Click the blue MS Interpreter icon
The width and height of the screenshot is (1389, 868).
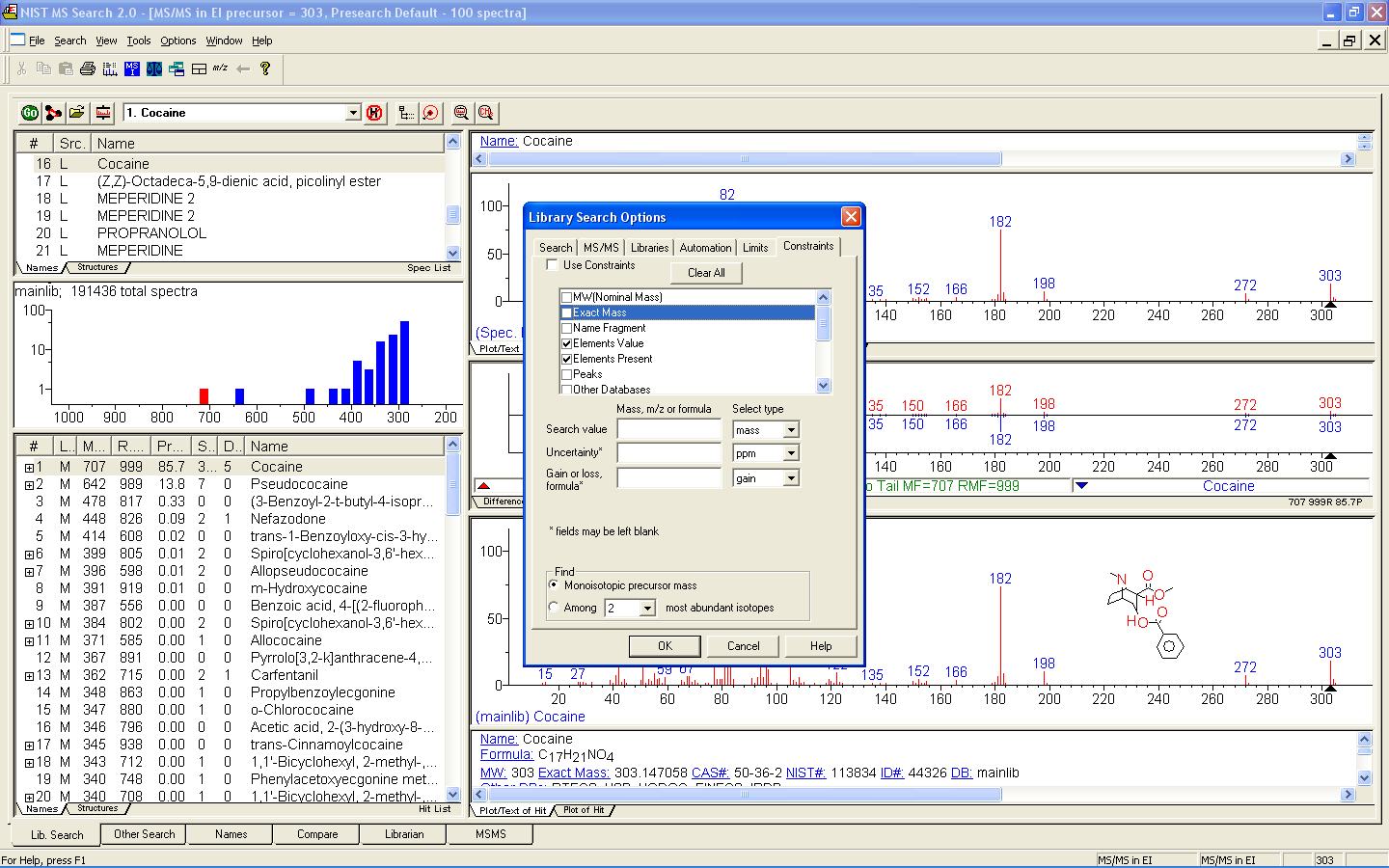coord(132,68)
